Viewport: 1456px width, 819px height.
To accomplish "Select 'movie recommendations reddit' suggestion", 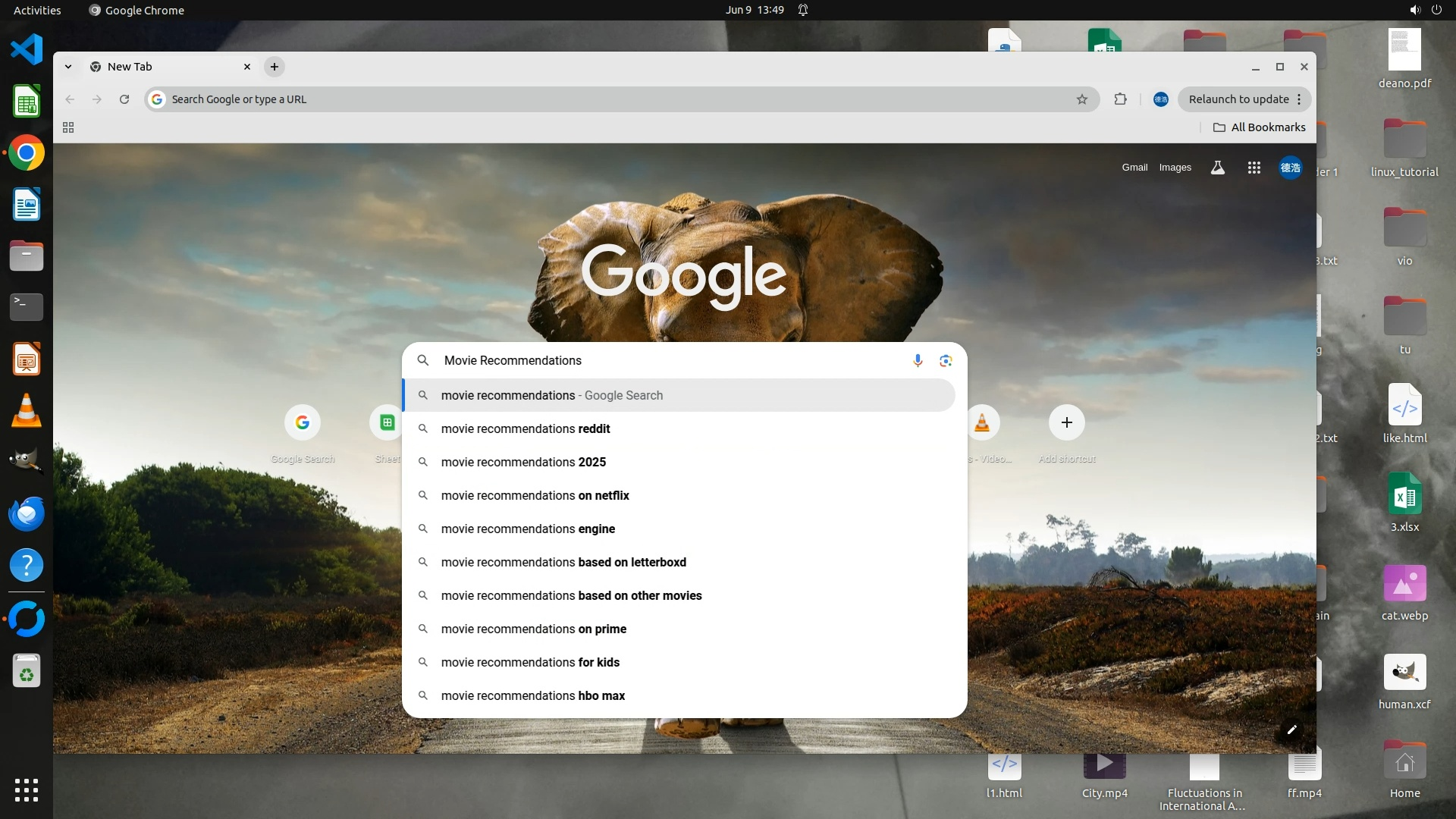I will coord(526,428).
